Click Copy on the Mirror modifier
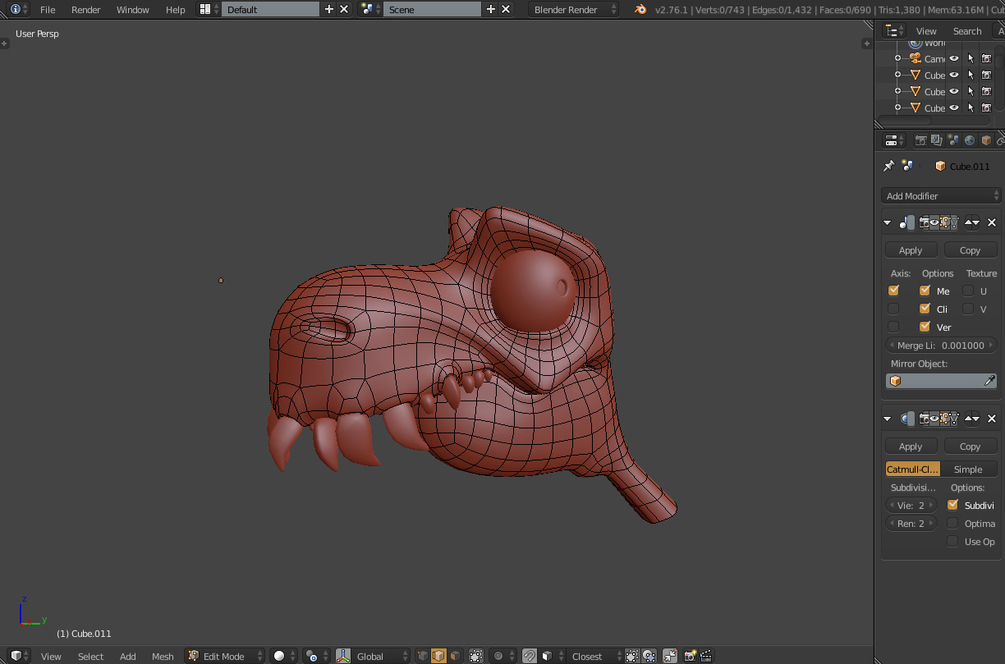 [x=970, y=250]
